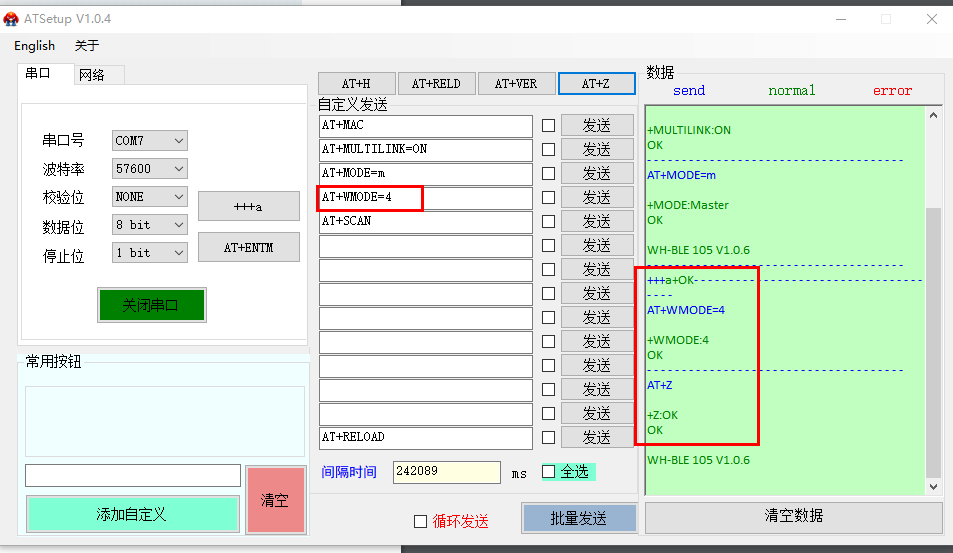Click the ATSetup app icon in title bar
Screen dimensions: 953x553
[x=12, y=18]
